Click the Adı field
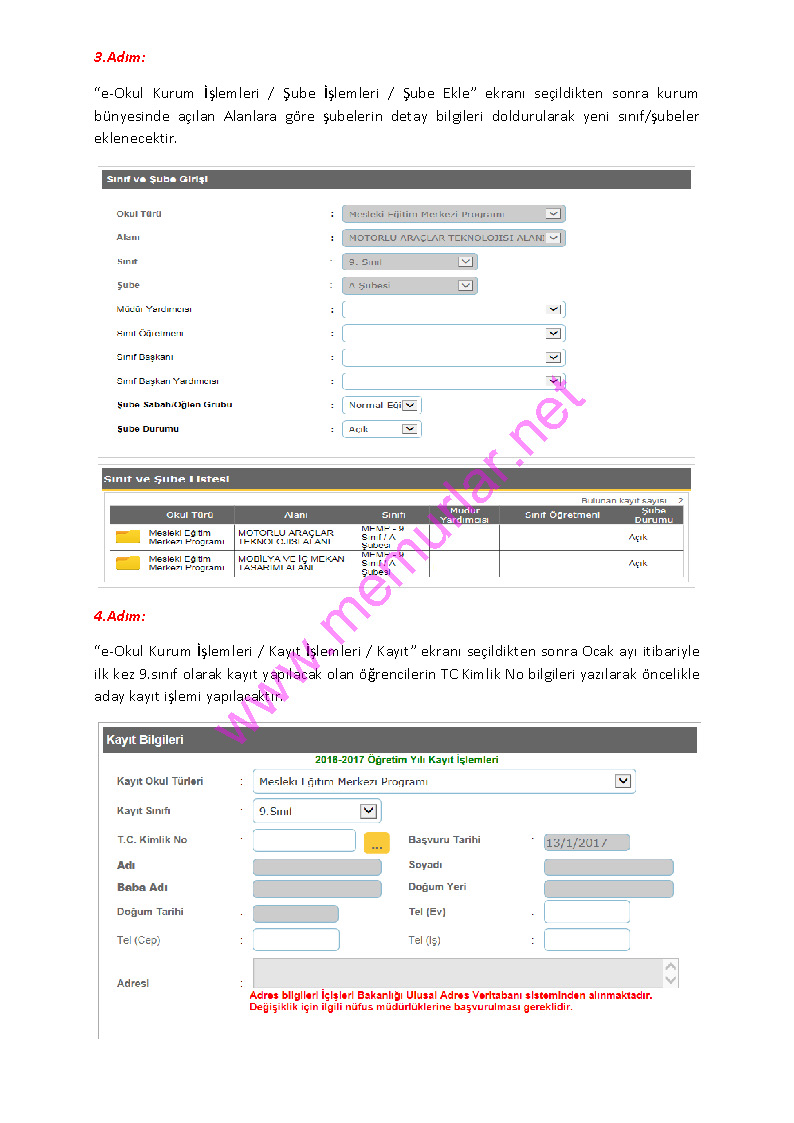Image resolution: width=794 pixels, height=1123 pixels. 317,867
